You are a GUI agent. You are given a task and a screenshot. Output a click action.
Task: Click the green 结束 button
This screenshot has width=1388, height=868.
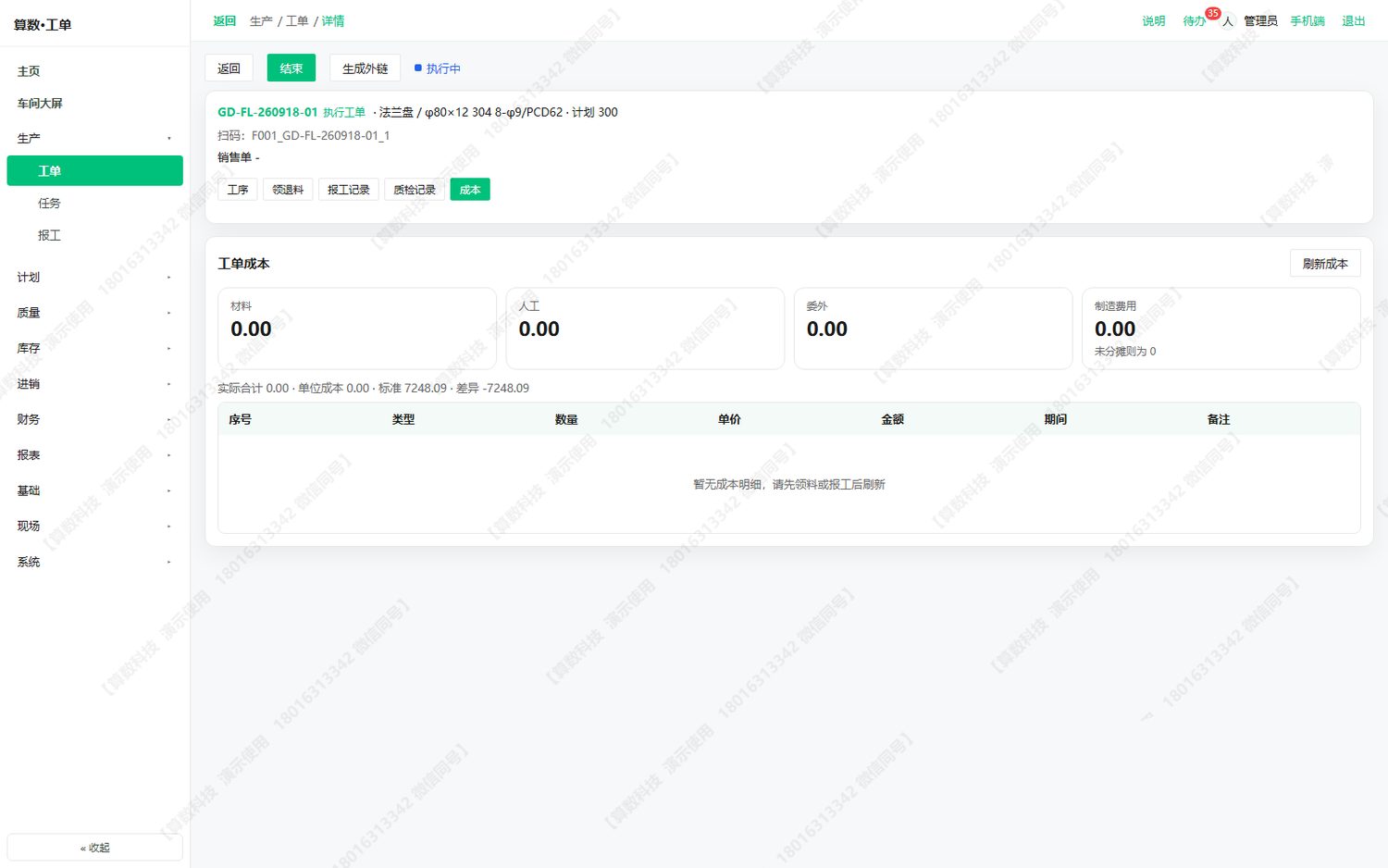[291, 68]
